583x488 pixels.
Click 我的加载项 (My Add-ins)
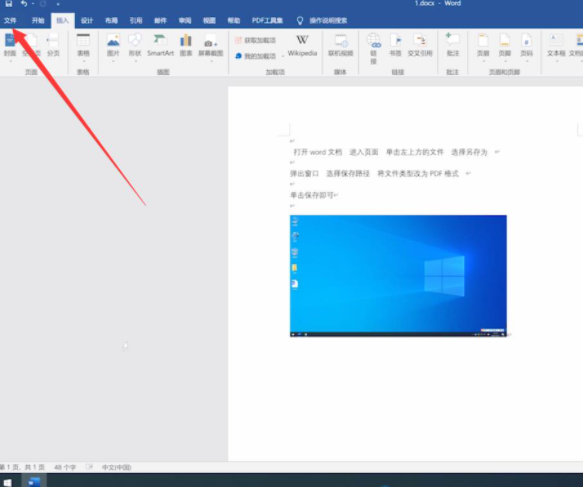coord(255,56)
